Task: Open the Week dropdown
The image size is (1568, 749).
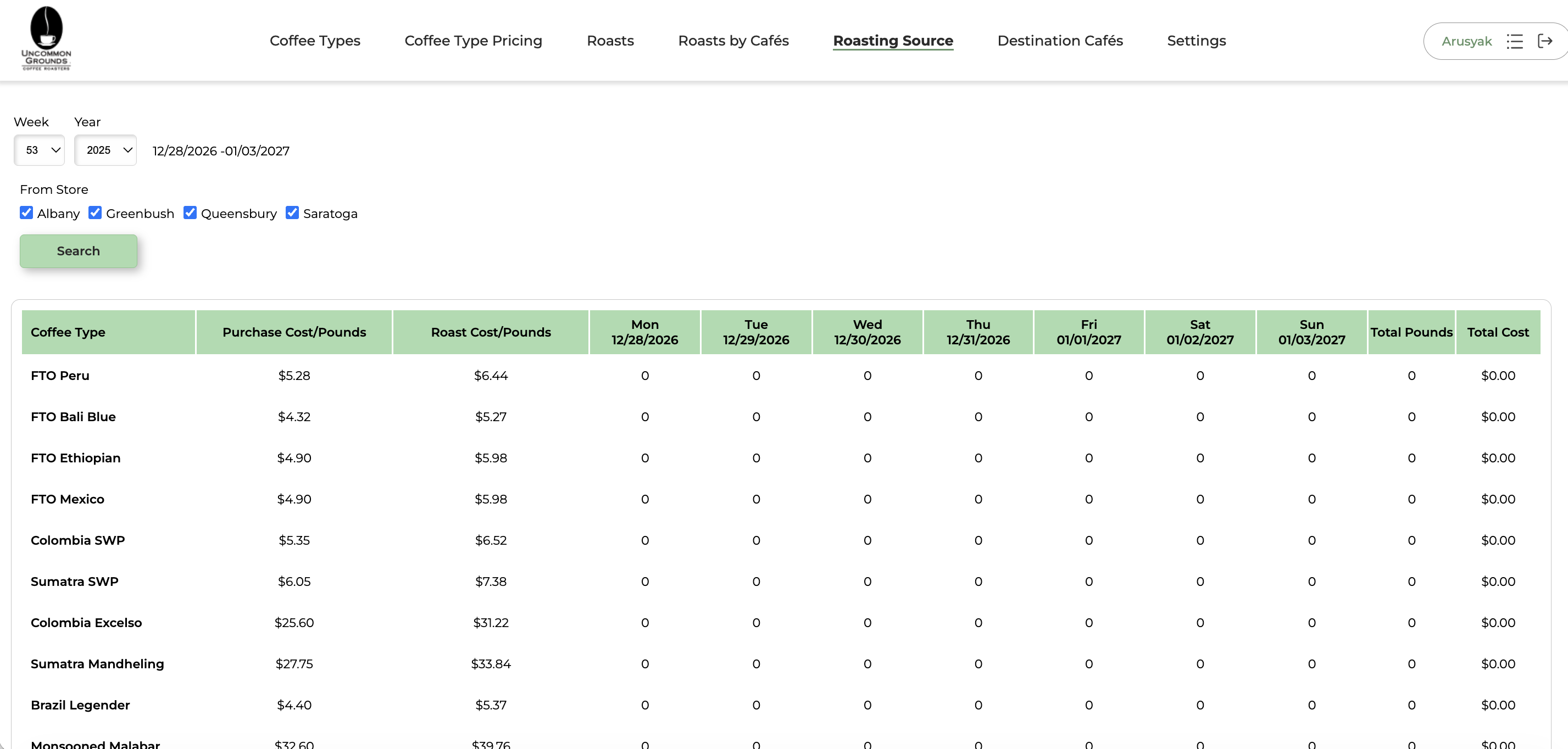Action: coord(39,150)
